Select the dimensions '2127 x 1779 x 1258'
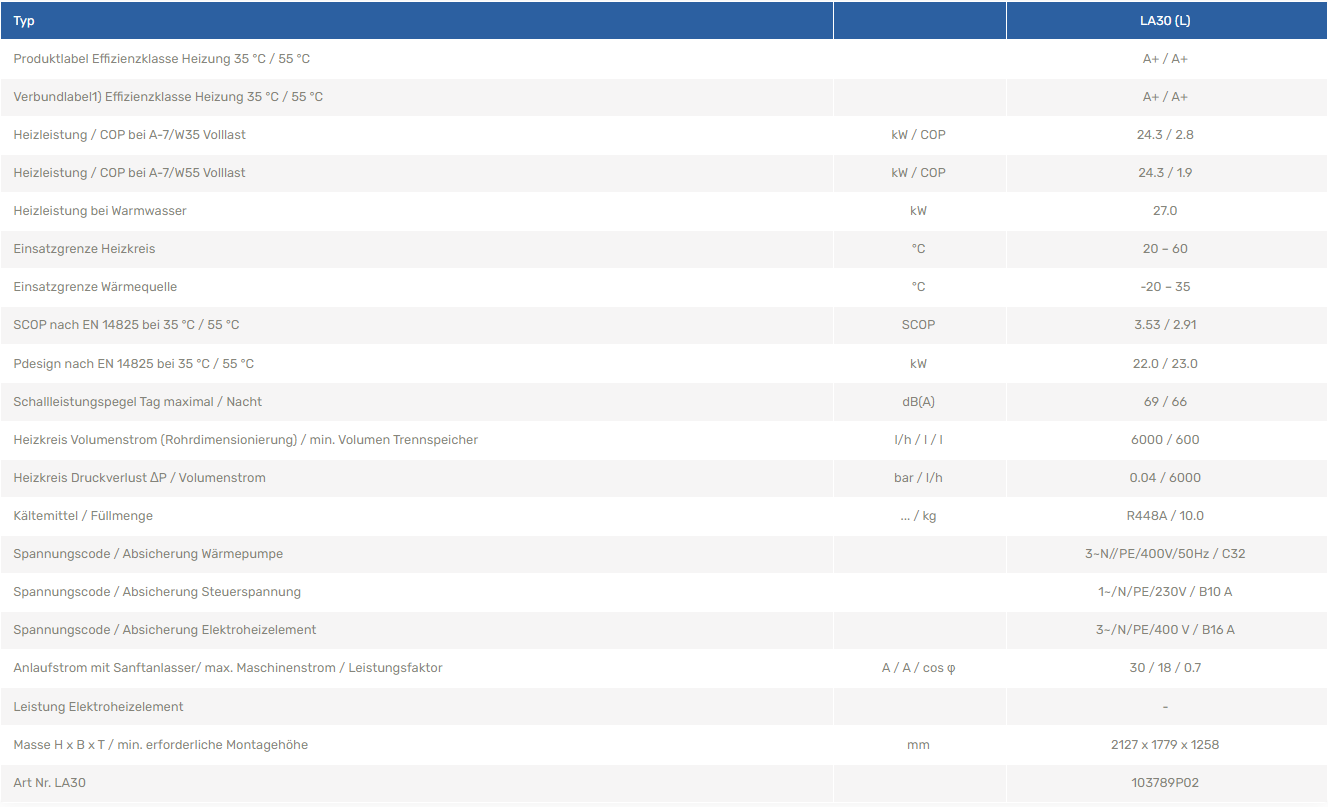Image resolution: width=1328 pixels, height=807 pixels. (x=1165, y=745)
